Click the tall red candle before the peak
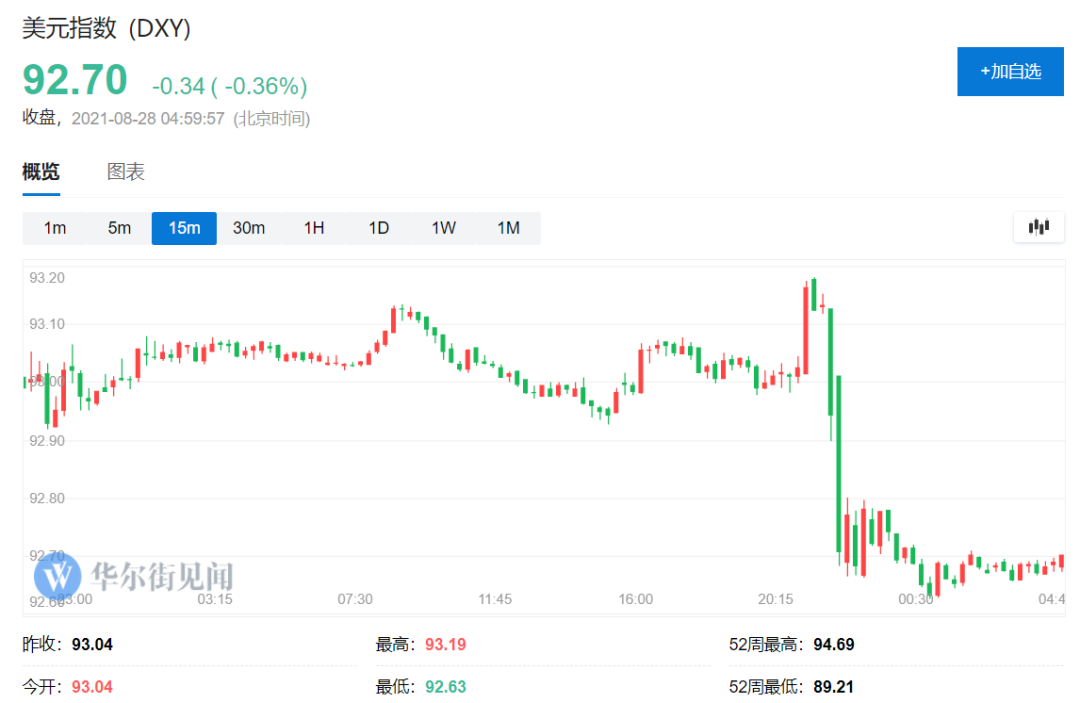1080x703 pixels. [805, 329]
